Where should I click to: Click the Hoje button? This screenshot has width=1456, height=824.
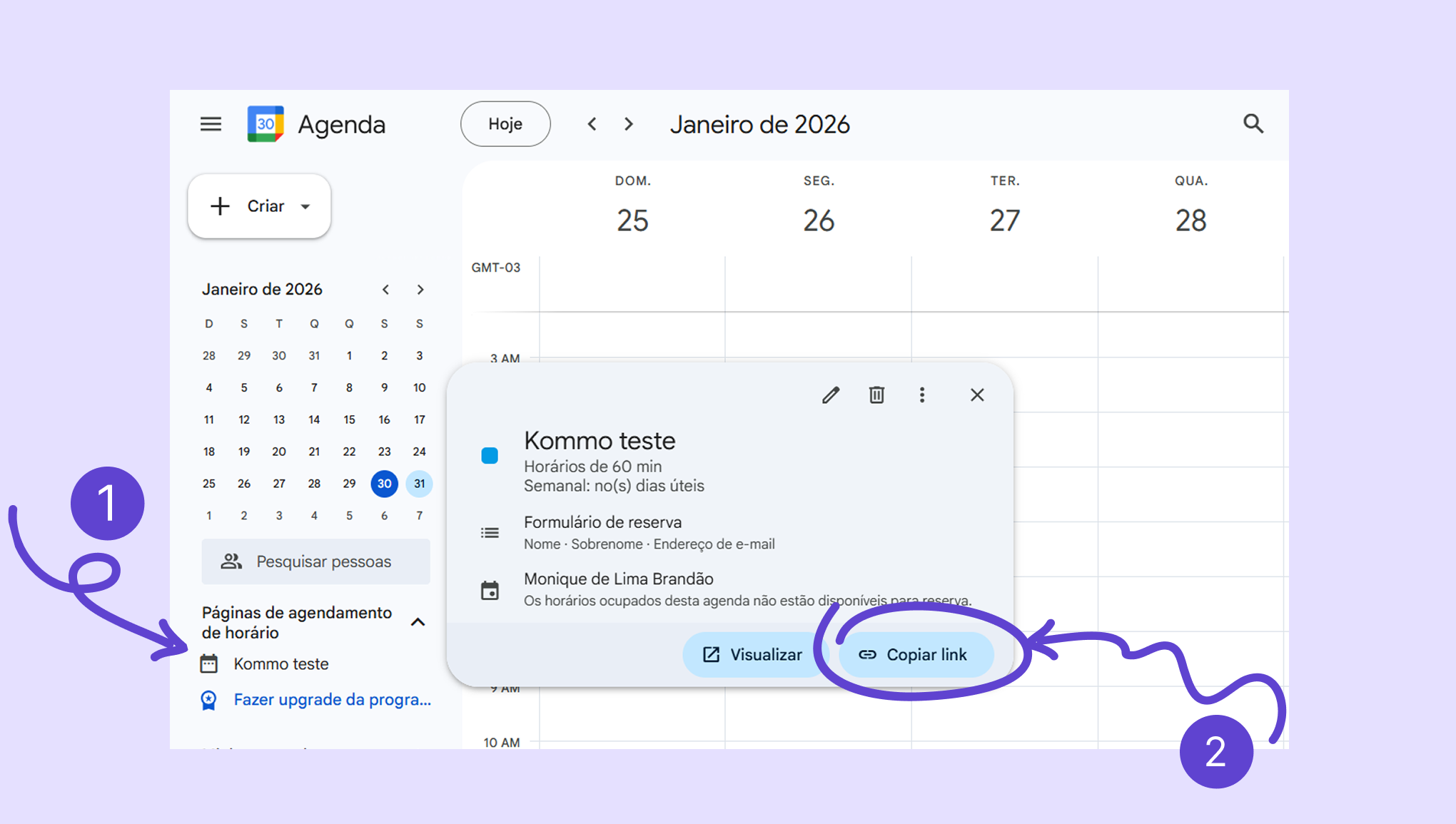[x=505, y=124]
